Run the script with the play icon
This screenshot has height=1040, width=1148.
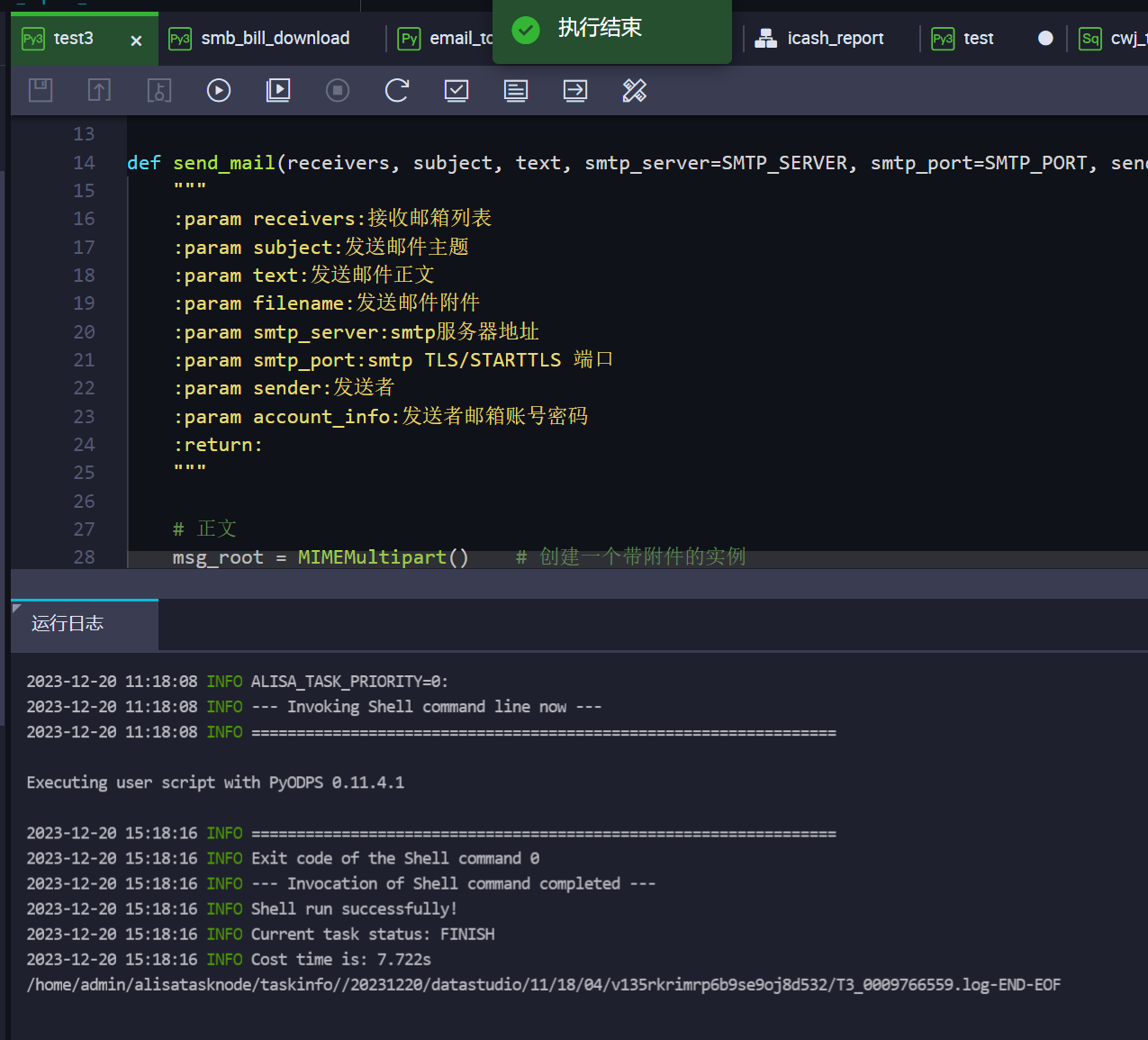(x=219, y=90)
